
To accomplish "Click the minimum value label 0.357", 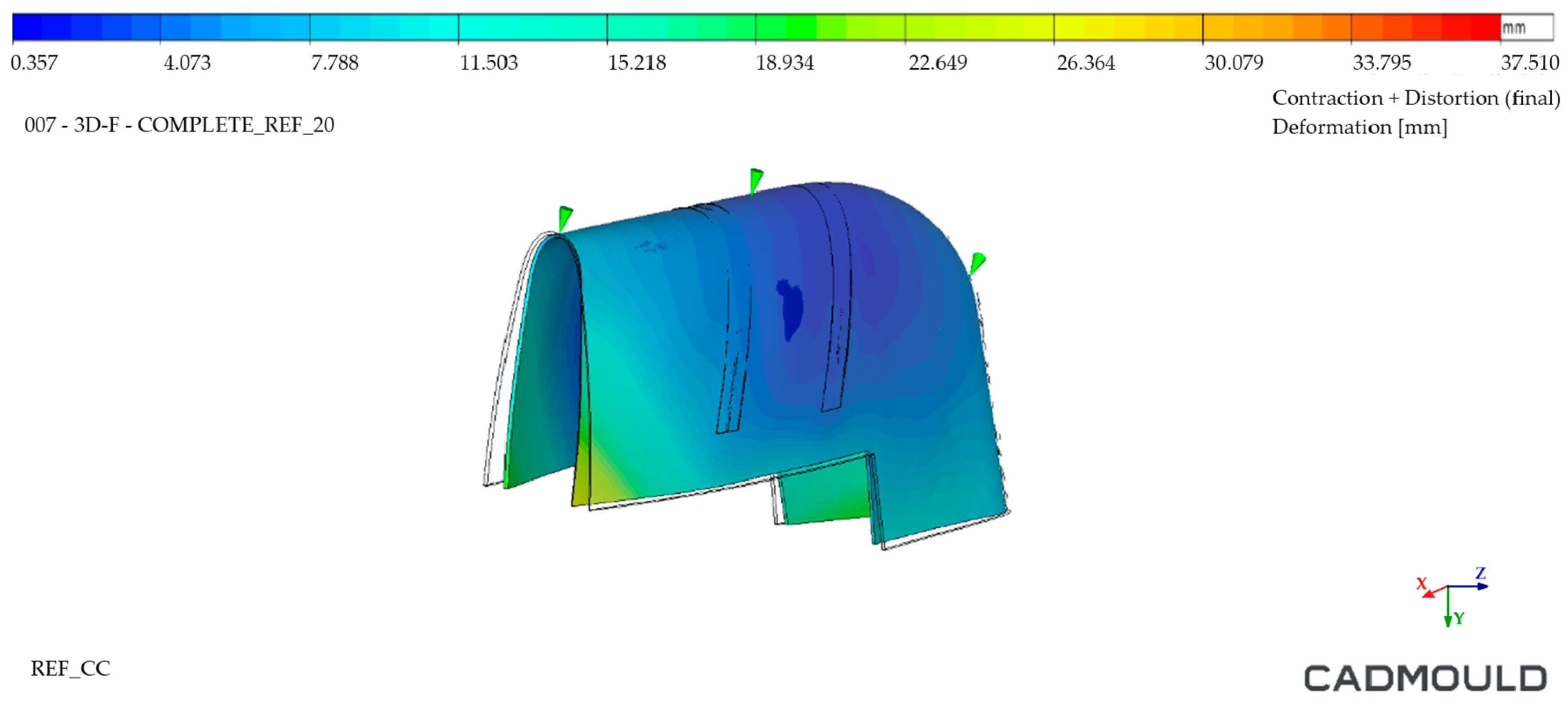I will 34,63.
